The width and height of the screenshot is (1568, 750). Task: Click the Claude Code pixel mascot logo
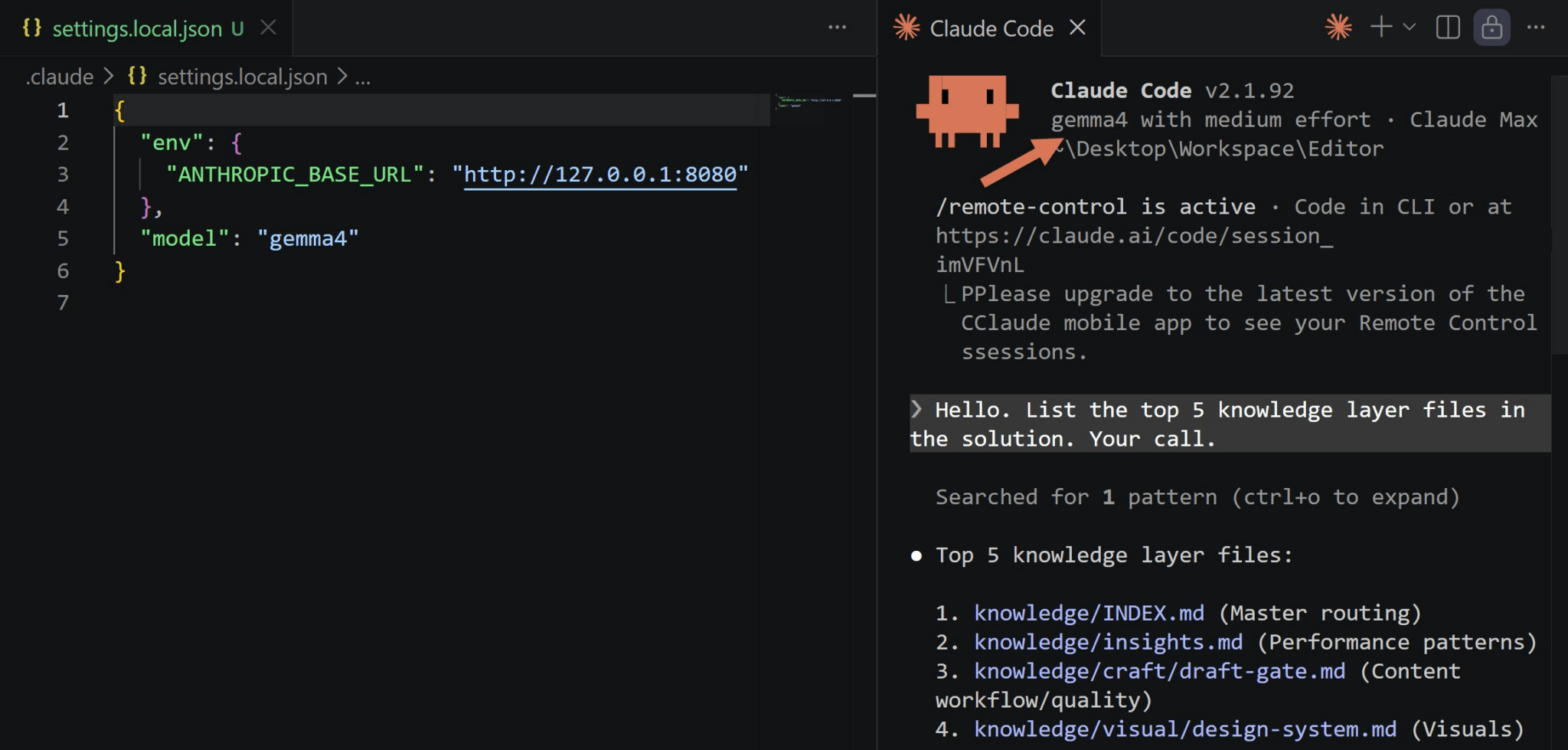coord(967,112)
